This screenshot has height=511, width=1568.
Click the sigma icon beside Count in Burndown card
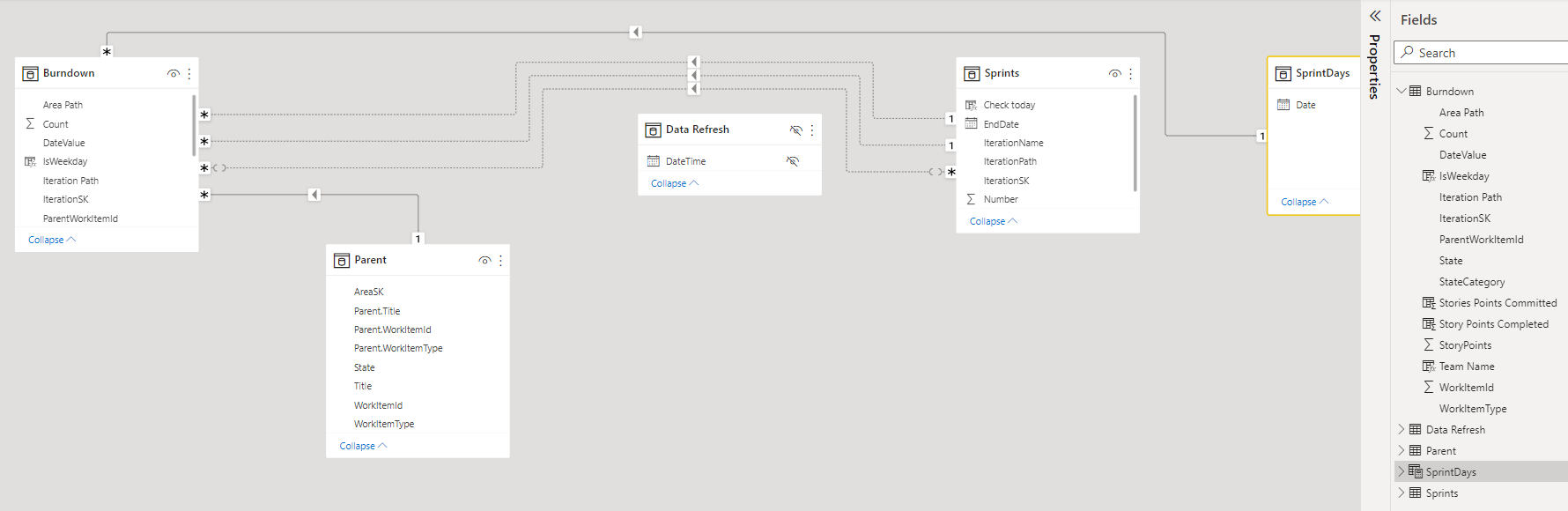(x=30, y=124)
